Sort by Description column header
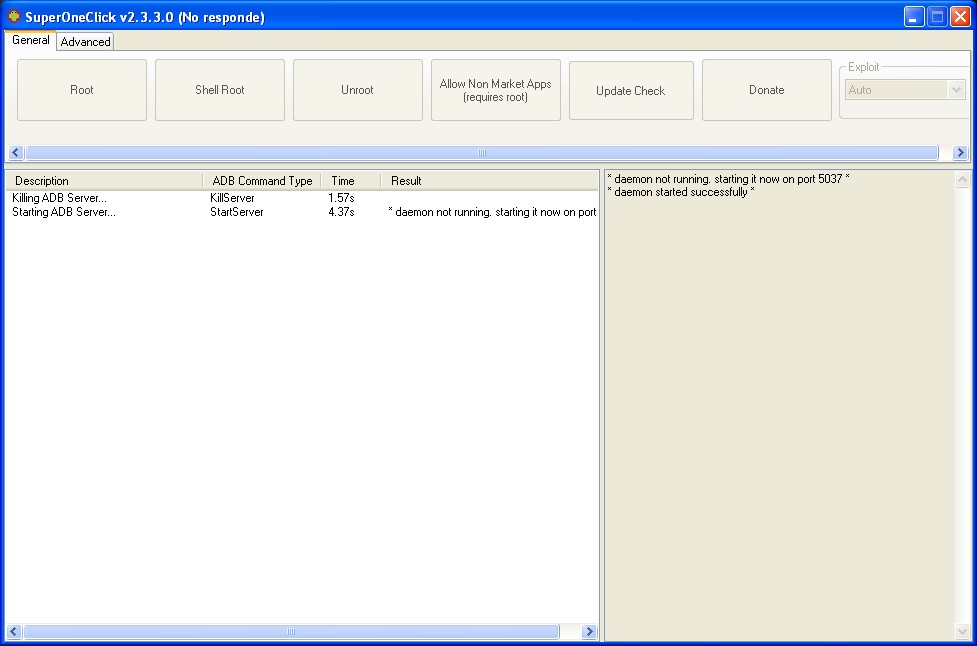The width and height of the screenshot is (977, 646). pos(104,181)
